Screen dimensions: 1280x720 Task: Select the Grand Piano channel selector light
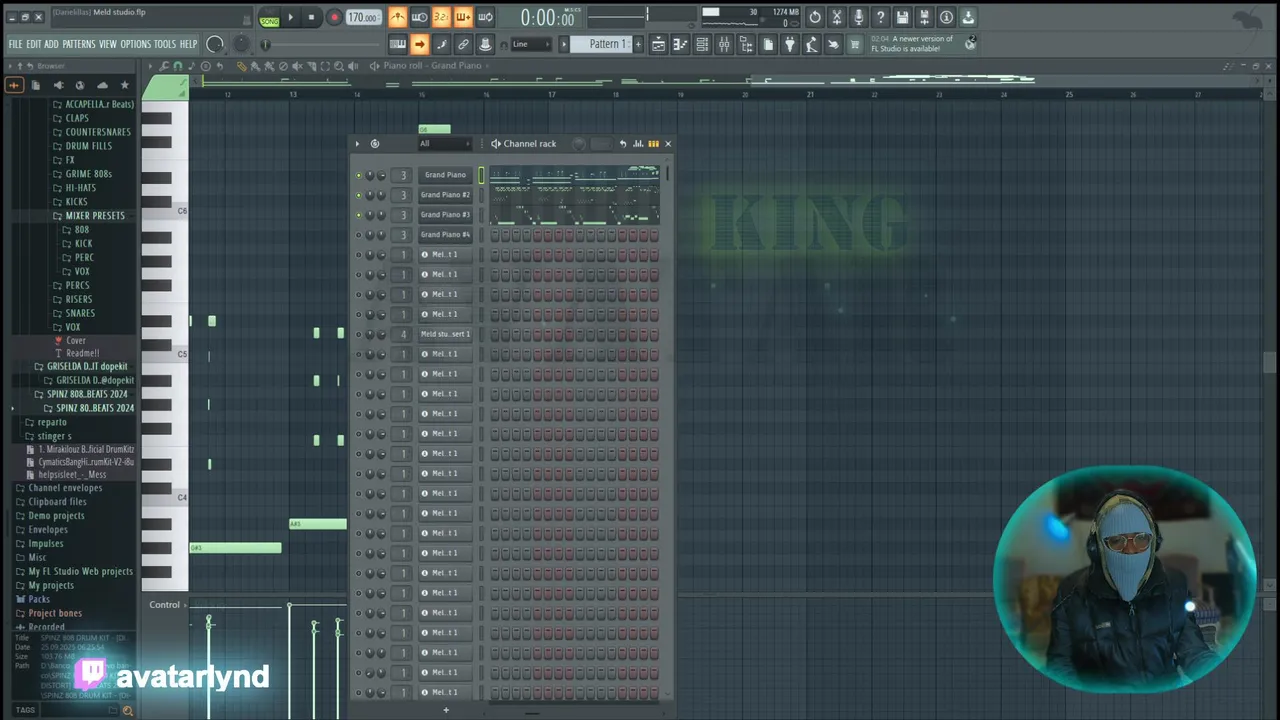480,175
